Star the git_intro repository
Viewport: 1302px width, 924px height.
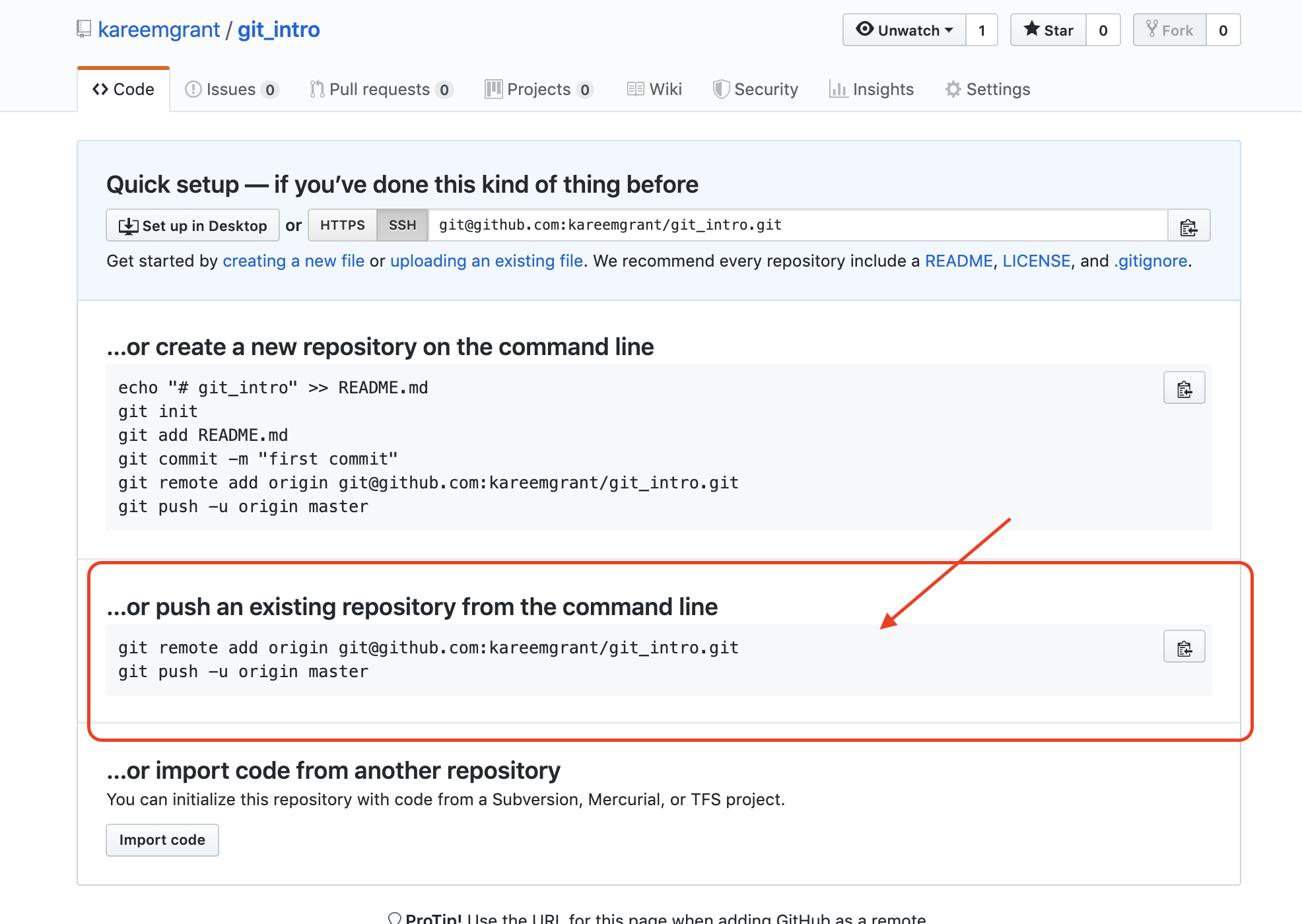1048,30
